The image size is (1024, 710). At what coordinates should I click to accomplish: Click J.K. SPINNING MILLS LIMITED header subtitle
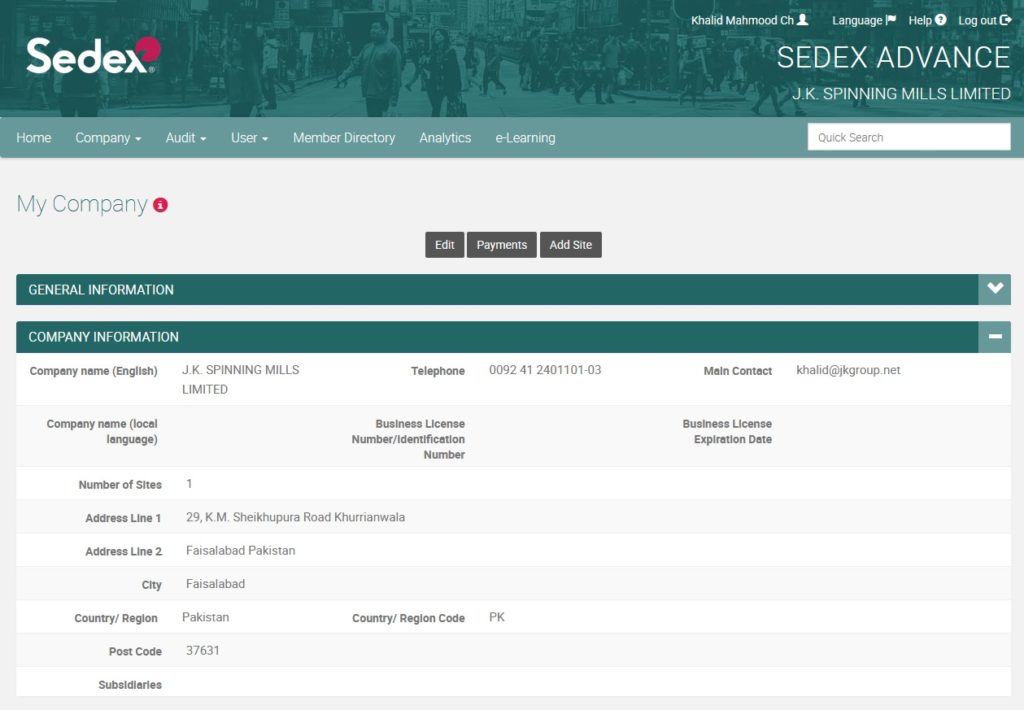click(x=901, y=94)
